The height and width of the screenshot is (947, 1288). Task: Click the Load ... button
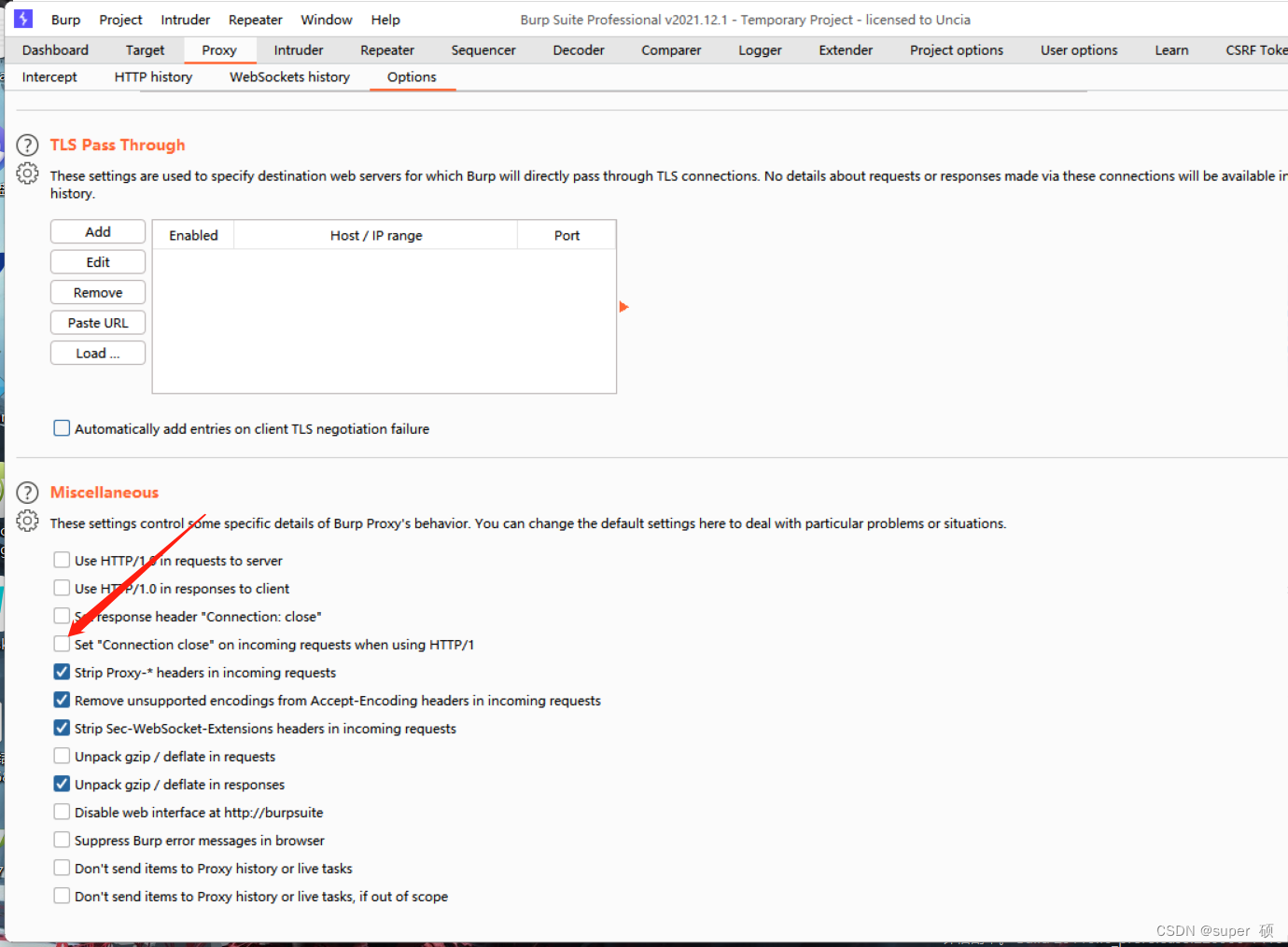[x=98, y=353]
